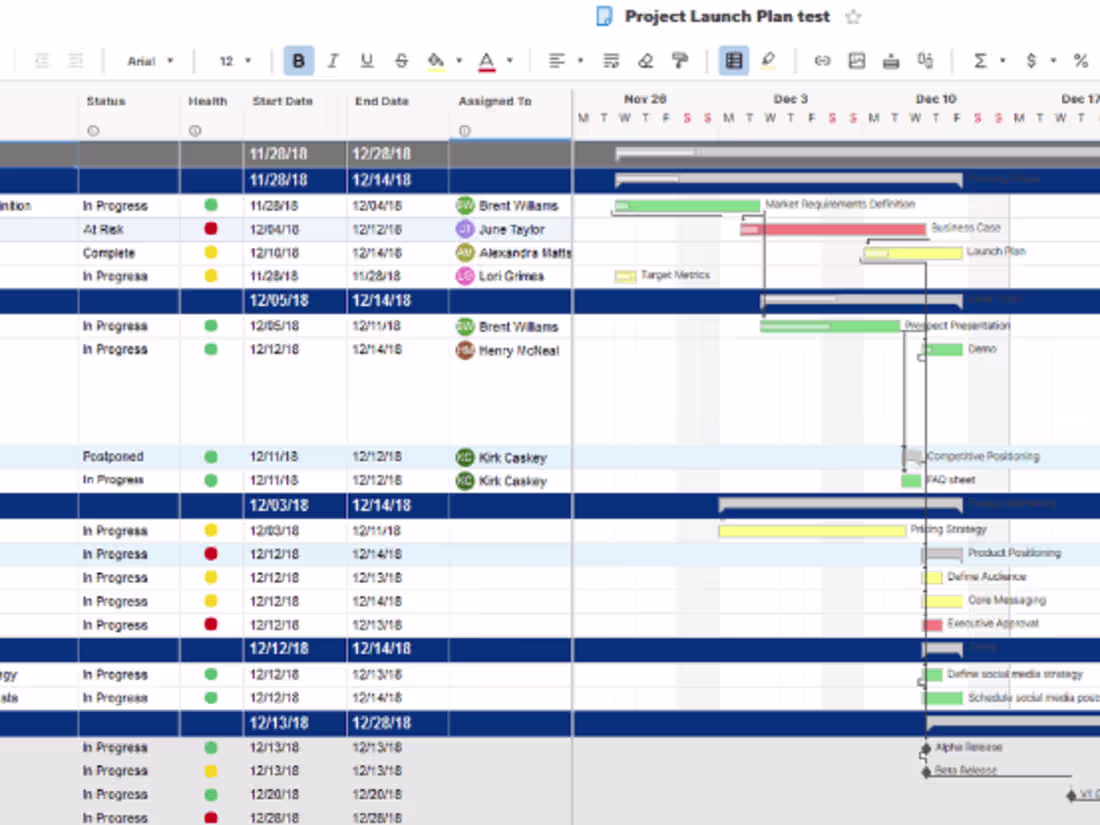Insert an image into the cell
1100x825 pixels.
click(856, 60)
